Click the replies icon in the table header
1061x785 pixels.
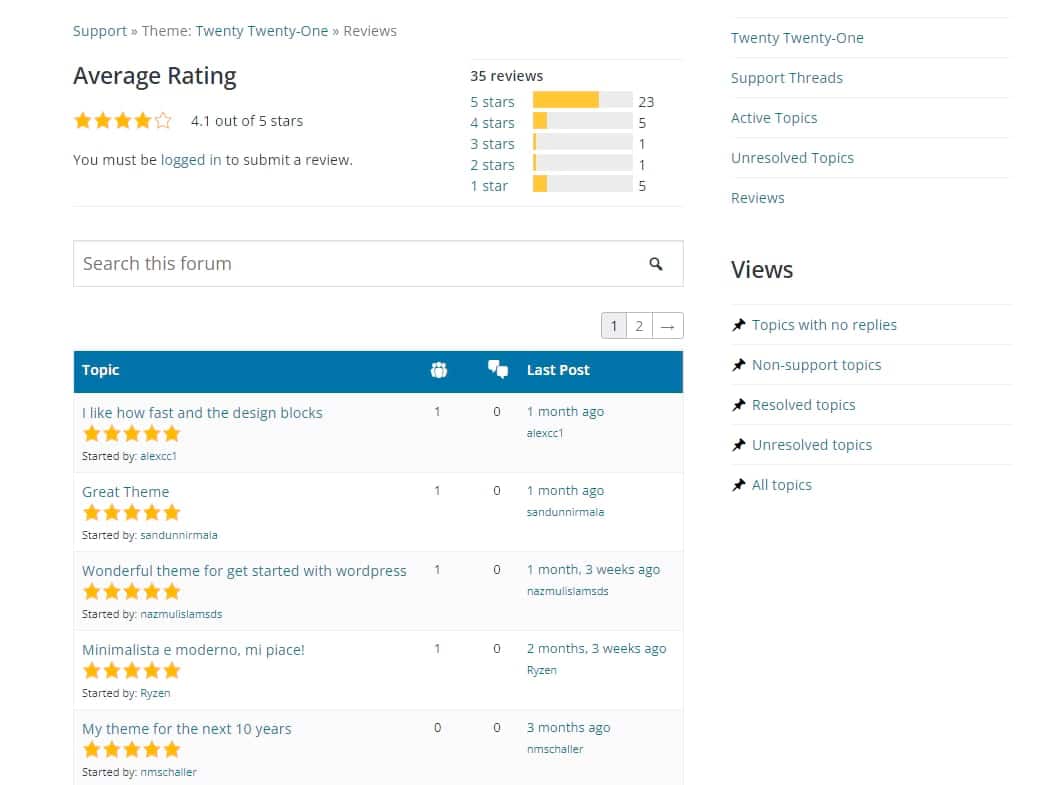coord(497,369)
